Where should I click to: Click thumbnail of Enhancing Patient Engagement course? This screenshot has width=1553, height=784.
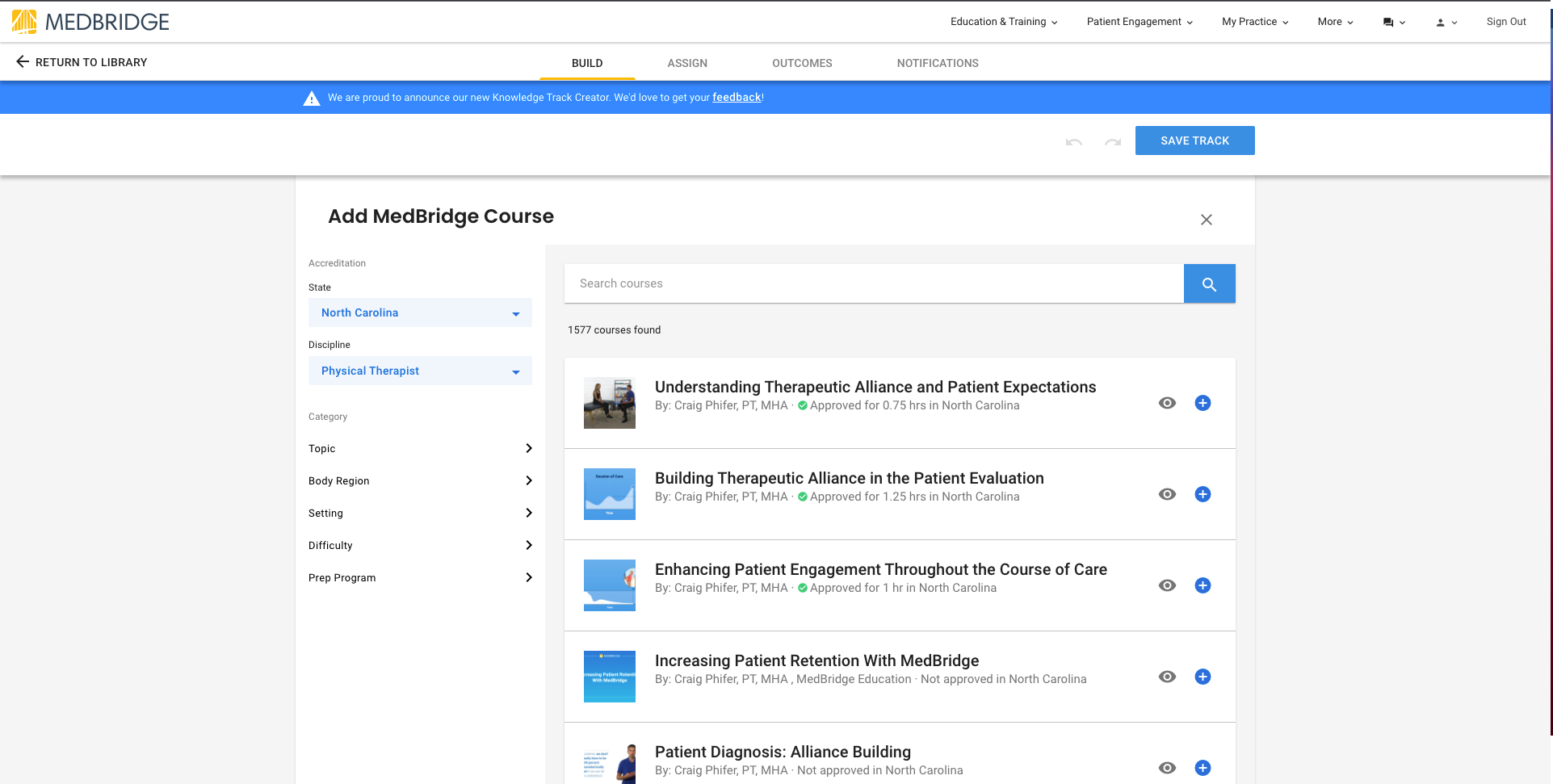pos(610,585)
